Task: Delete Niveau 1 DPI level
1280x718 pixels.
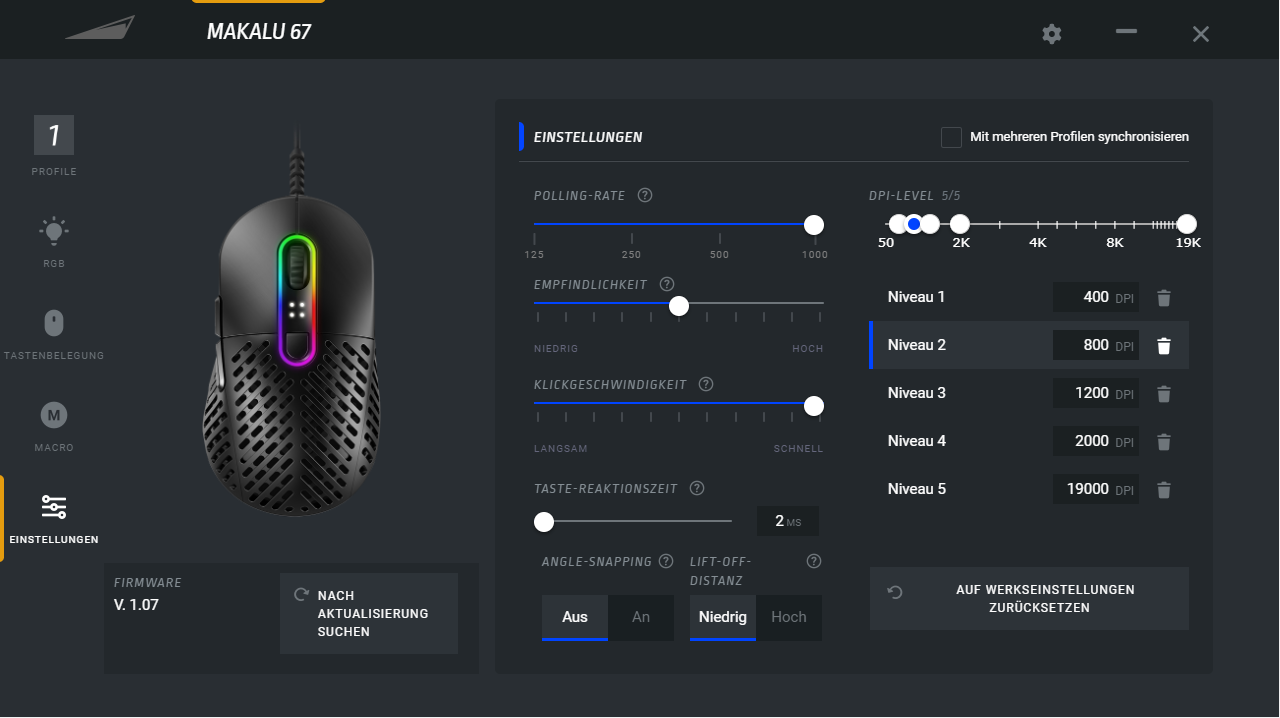Action: coord(1163,297)
